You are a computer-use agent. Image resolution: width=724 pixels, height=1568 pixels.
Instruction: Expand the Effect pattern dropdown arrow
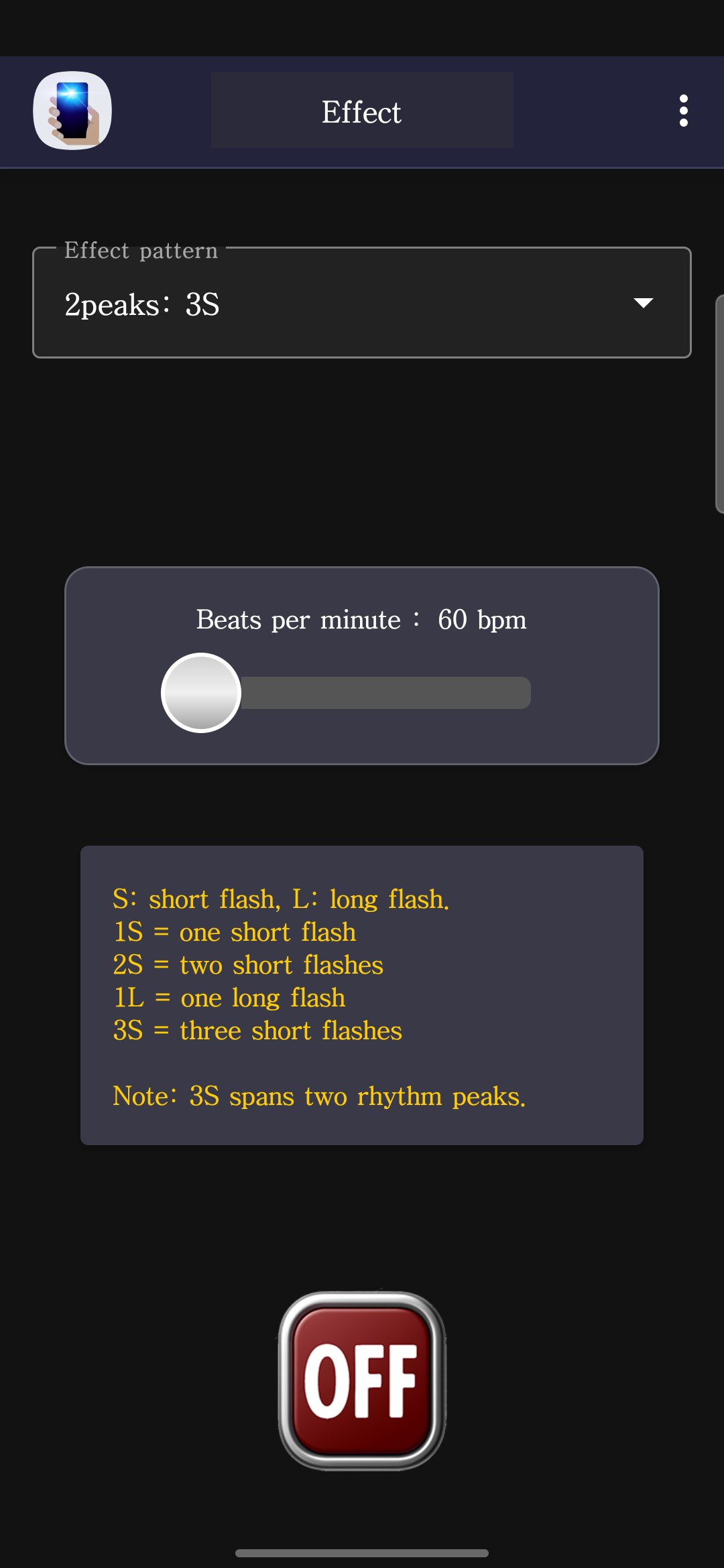click(644, 303)
